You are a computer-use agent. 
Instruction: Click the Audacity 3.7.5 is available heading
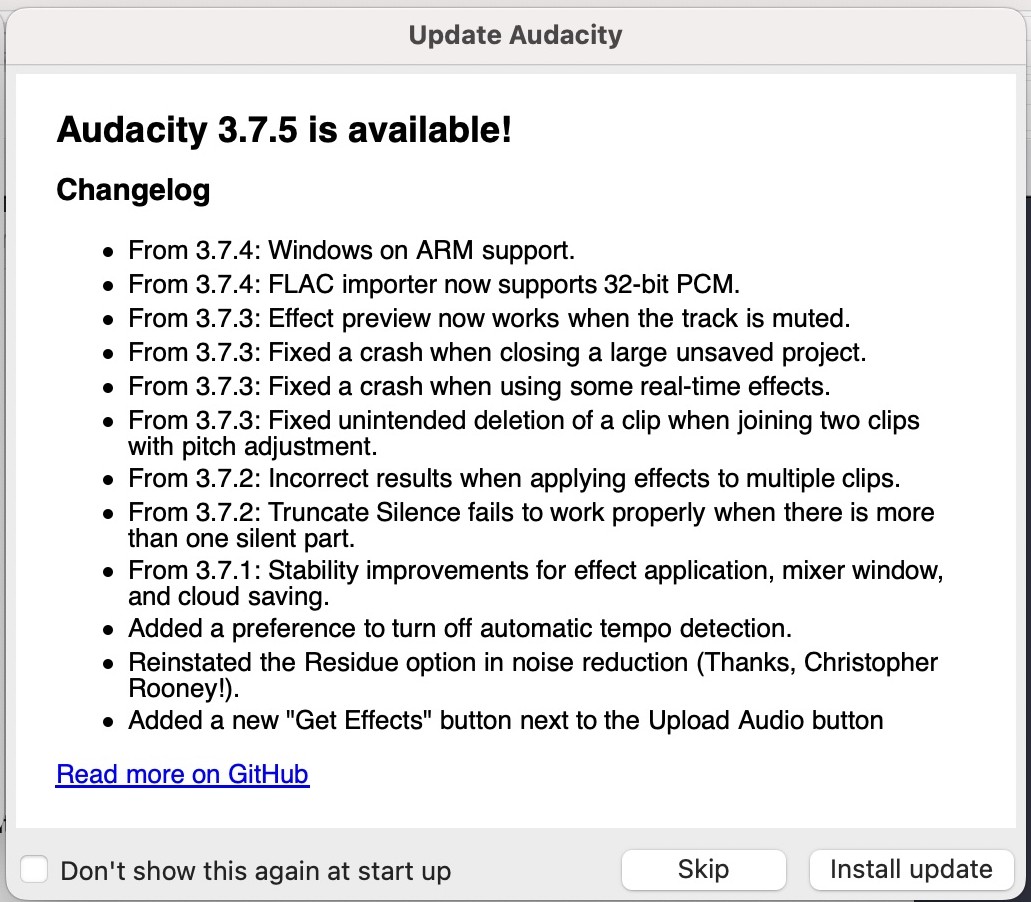(x=284, y=130)
